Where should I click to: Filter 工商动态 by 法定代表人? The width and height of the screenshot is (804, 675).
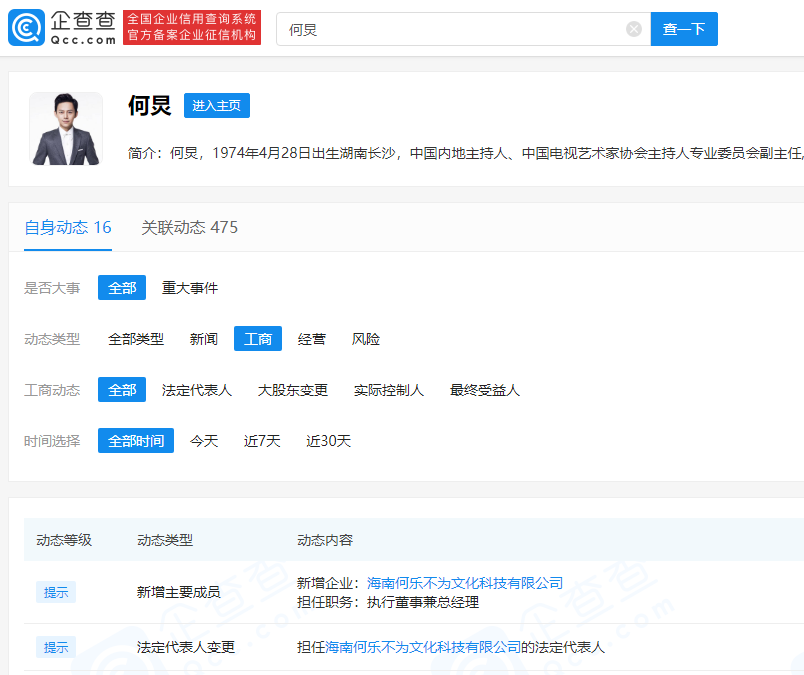197,390
